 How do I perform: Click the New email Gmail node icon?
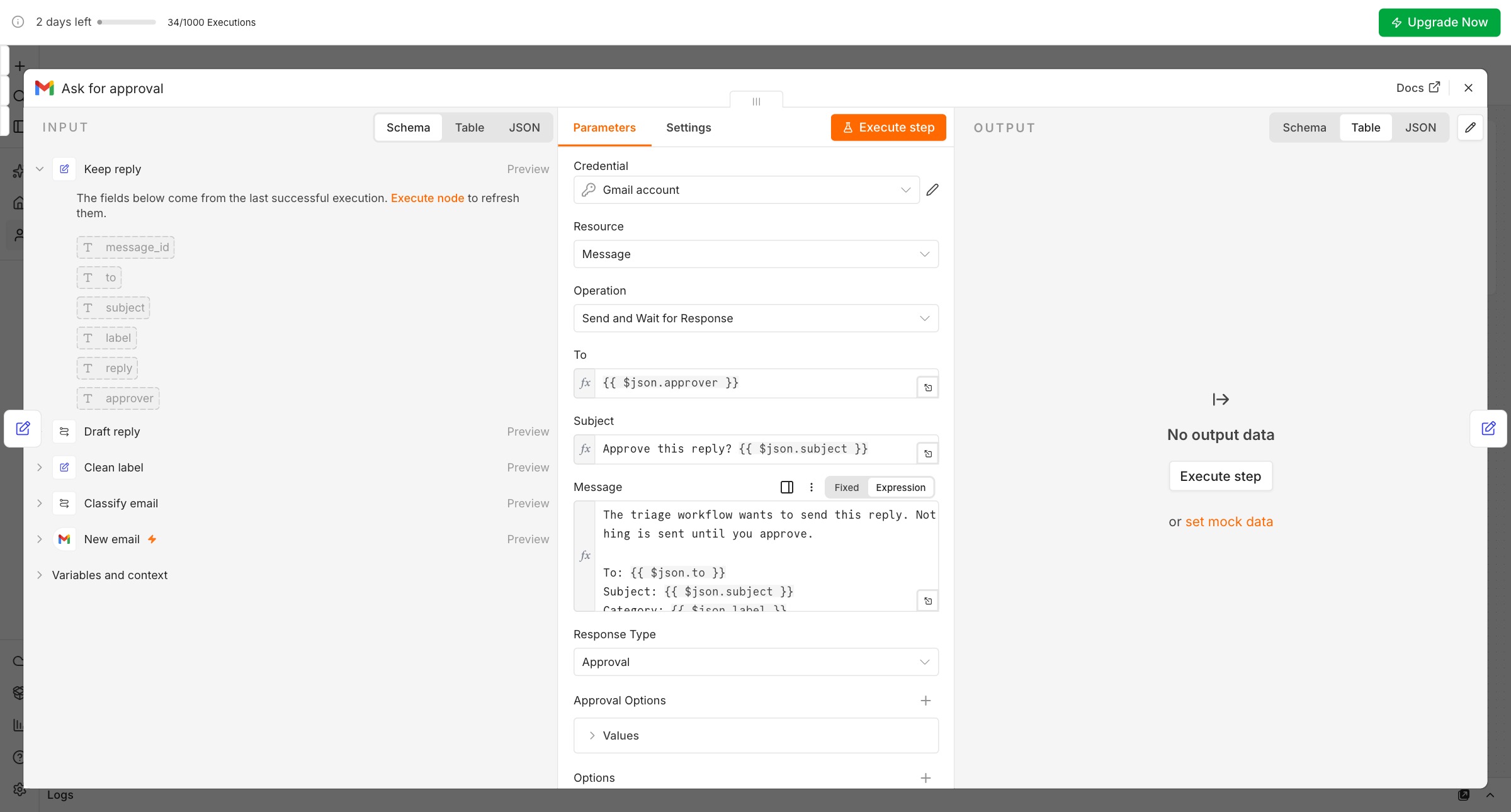click(64, 539)
